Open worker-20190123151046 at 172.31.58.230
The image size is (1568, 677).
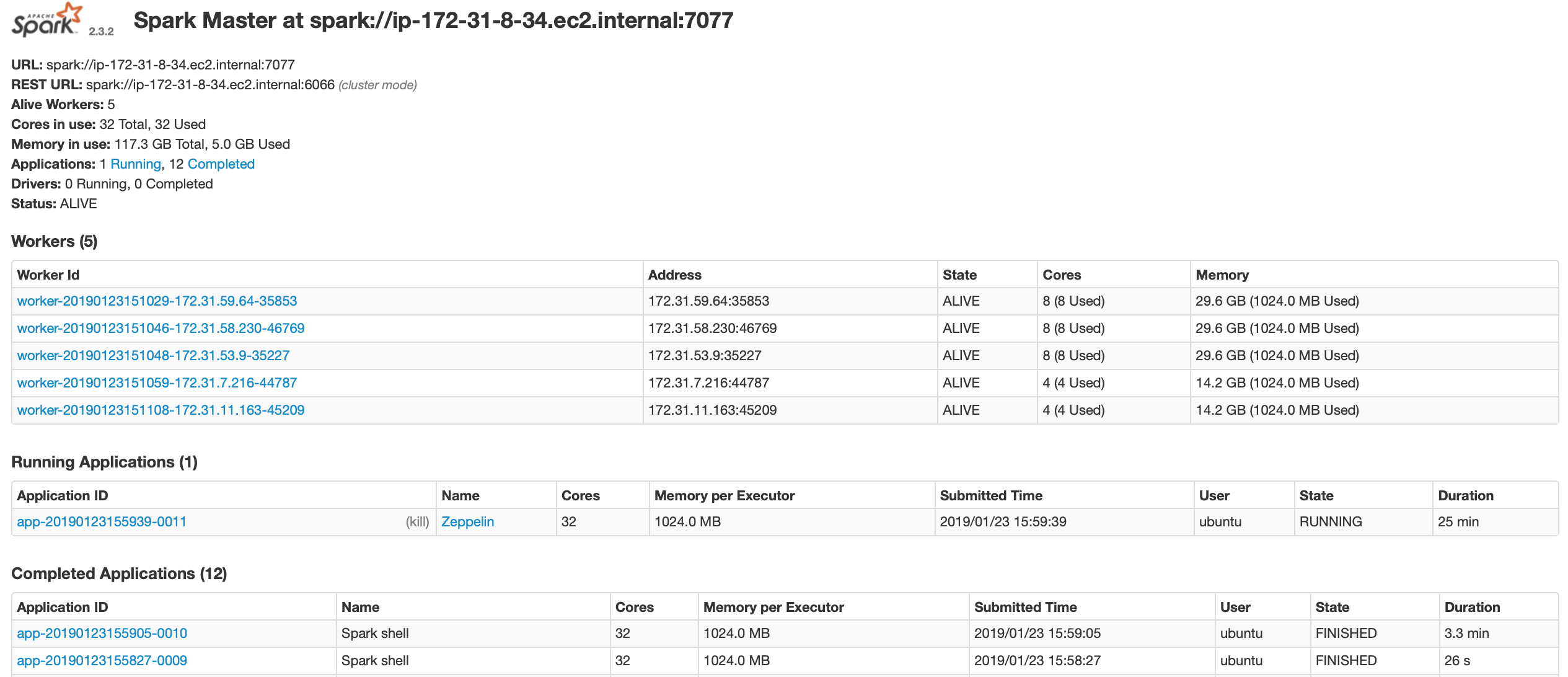[x=161, y=329]
